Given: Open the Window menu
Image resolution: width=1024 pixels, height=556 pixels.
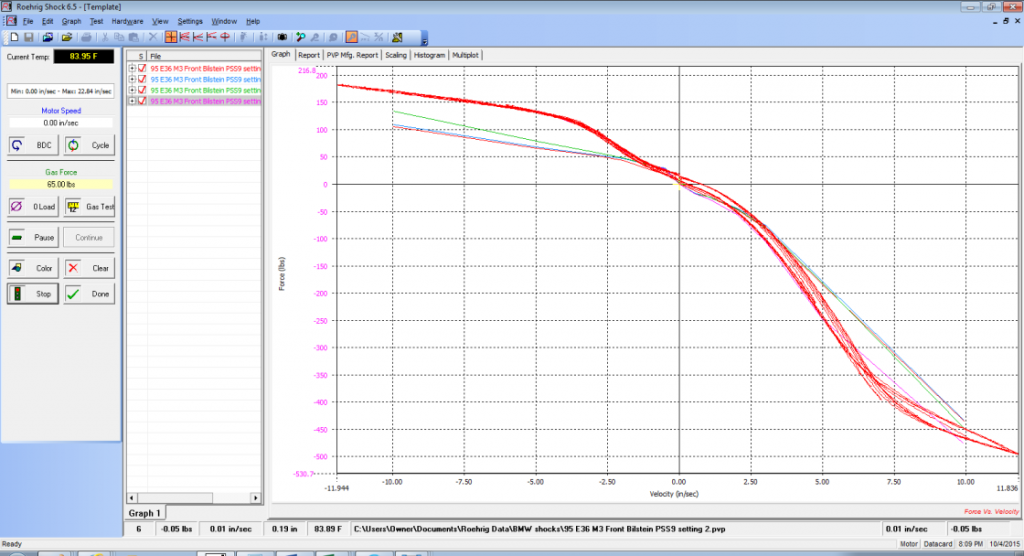Looking at the screenshot, I should tap(224, 22).
